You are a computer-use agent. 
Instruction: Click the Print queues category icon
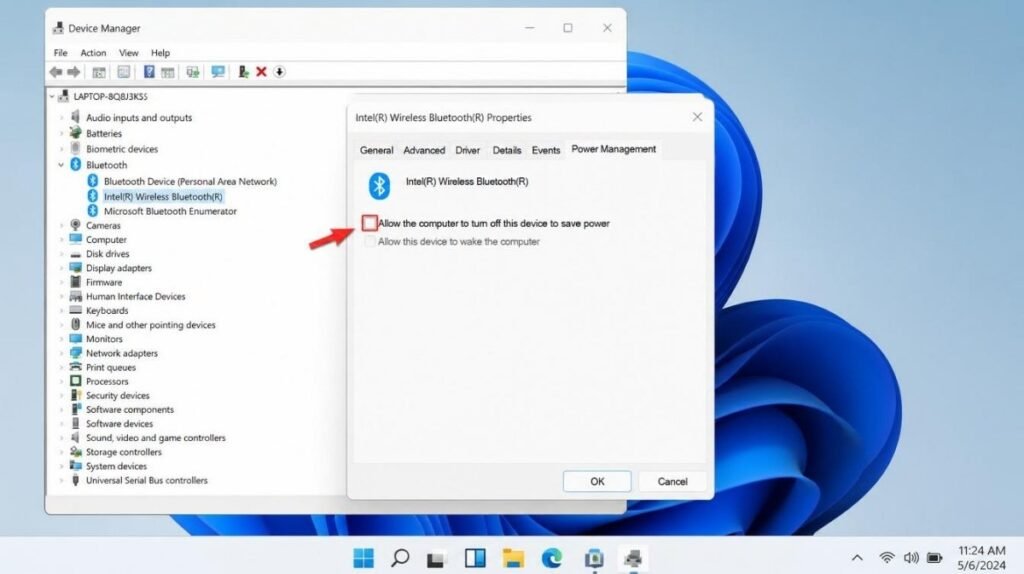[x=76, y=367]
